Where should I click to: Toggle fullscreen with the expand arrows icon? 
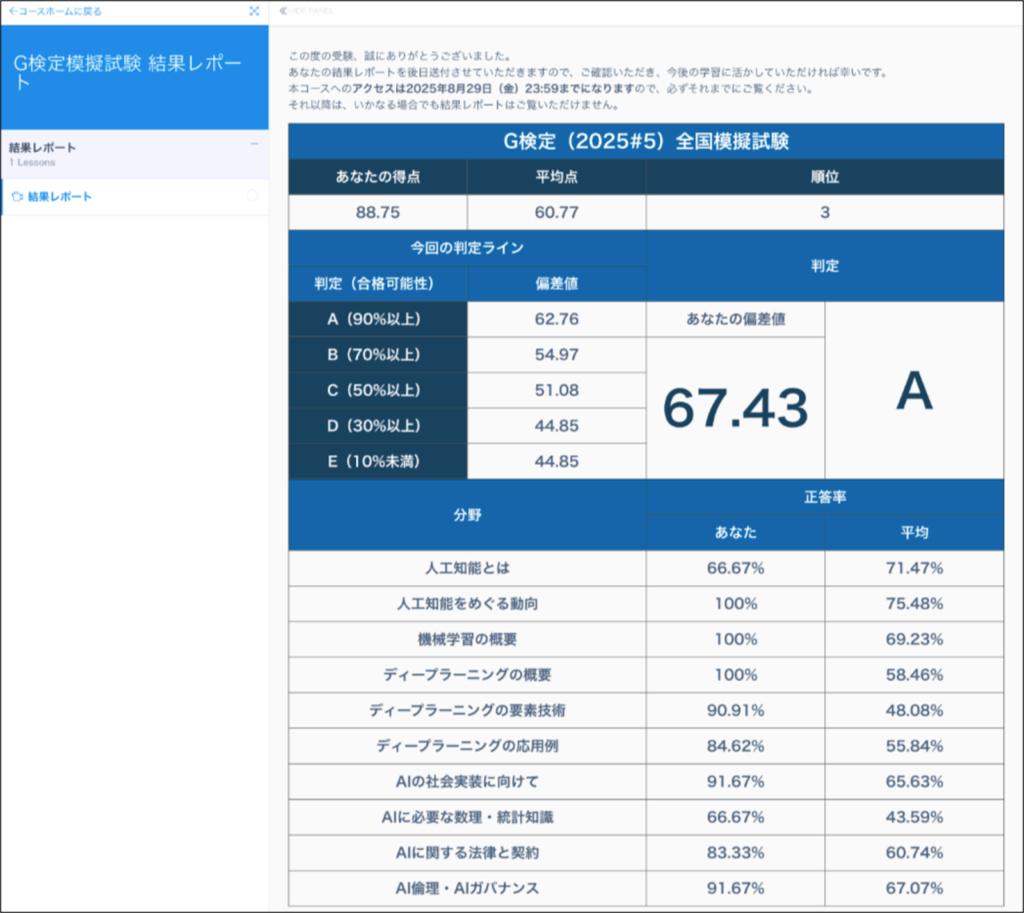(x=254, y=11)
